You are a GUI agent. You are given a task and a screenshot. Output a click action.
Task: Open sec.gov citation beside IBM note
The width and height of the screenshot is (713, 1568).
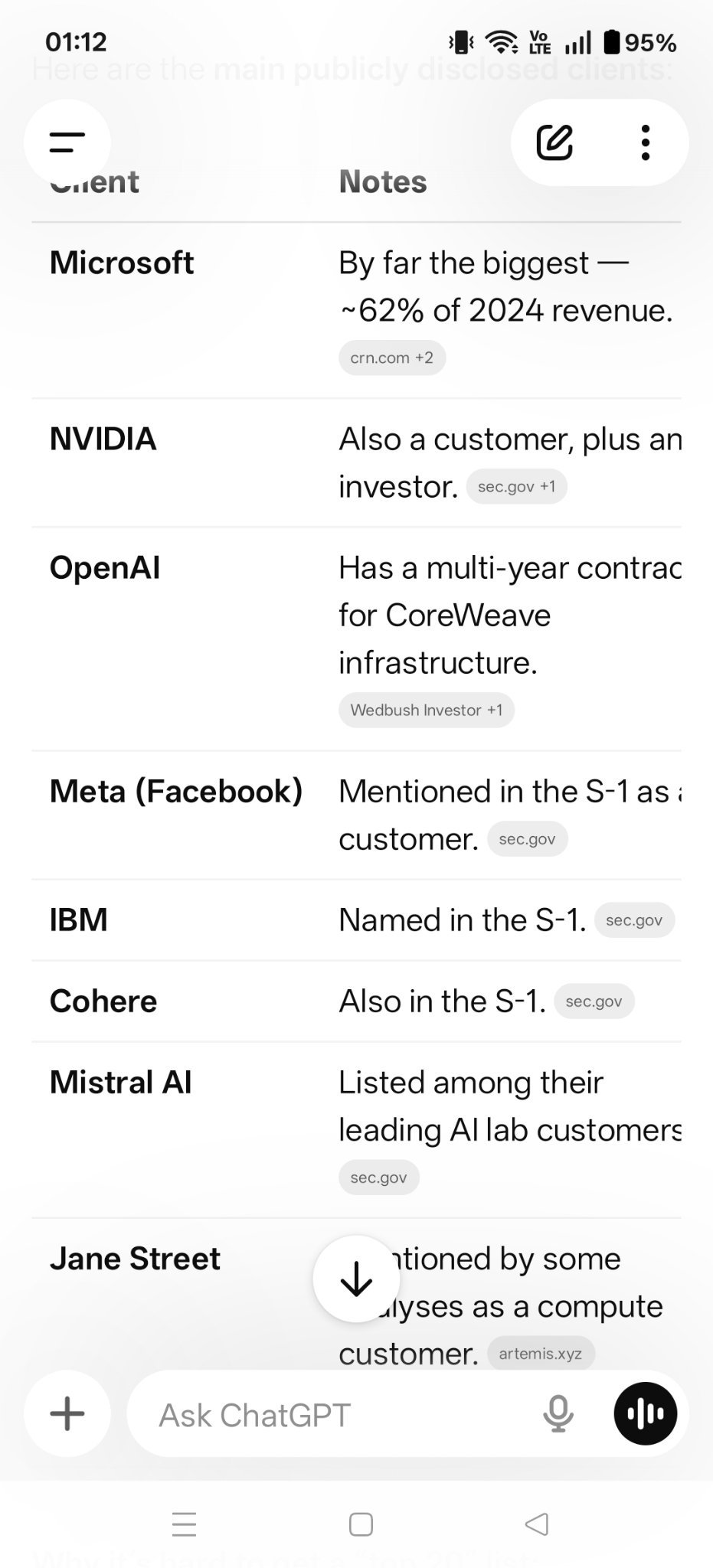point(634,920)
